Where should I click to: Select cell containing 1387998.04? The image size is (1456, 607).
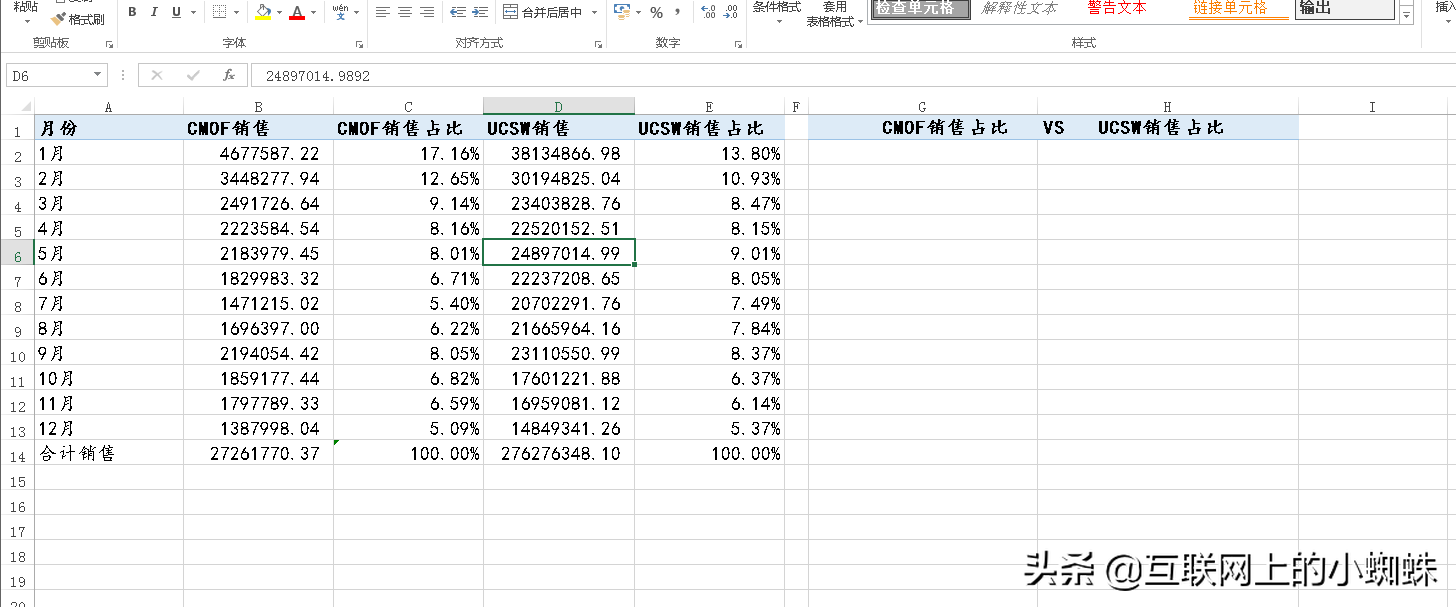[x=258, y=428]
